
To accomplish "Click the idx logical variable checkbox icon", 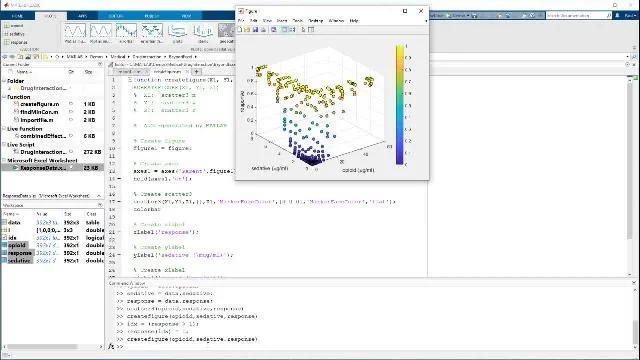I will 4,238.
